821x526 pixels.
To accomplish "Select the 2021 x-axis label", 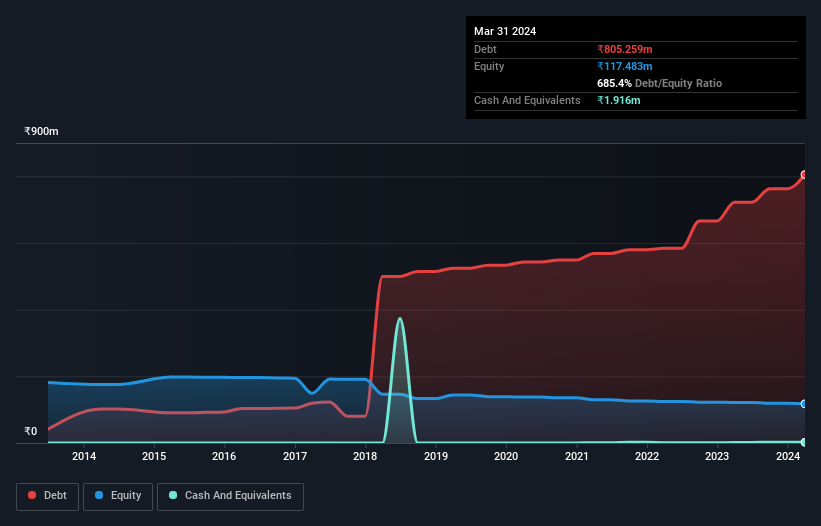I will pos(576,456).
